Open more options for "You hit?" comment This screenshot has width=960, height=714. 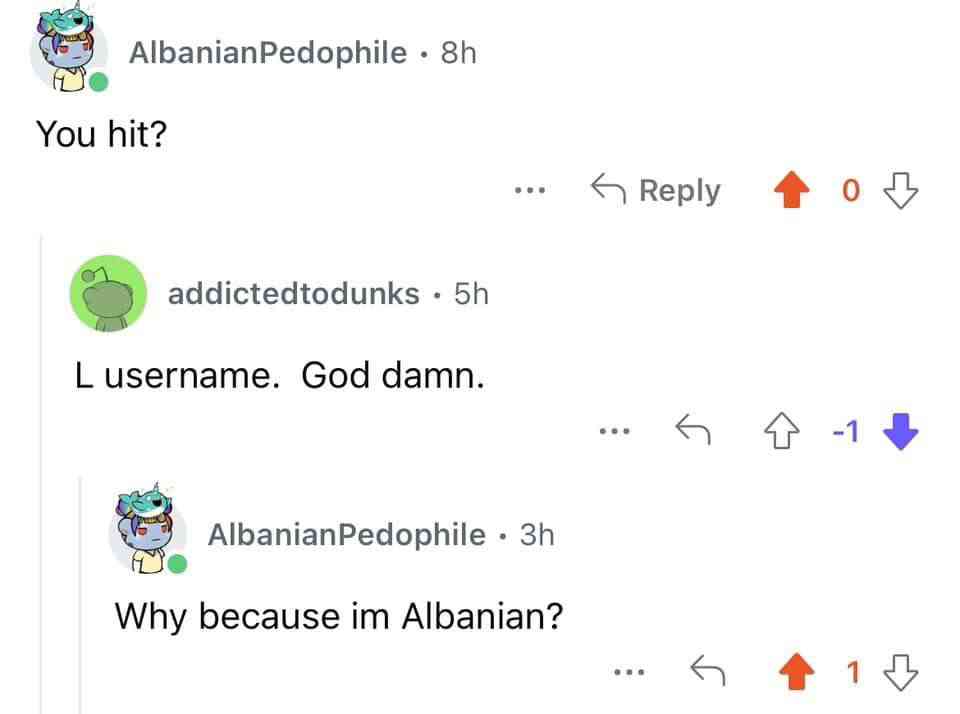point(530,190)
